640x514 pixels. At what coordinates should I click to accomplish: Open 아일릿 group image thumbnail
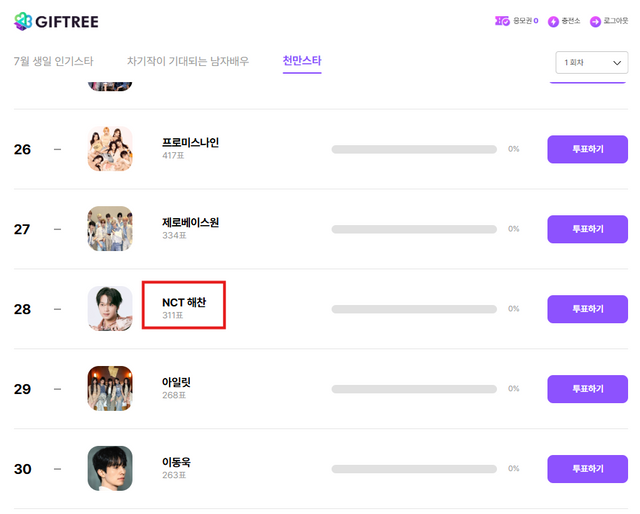click(110, 389)
